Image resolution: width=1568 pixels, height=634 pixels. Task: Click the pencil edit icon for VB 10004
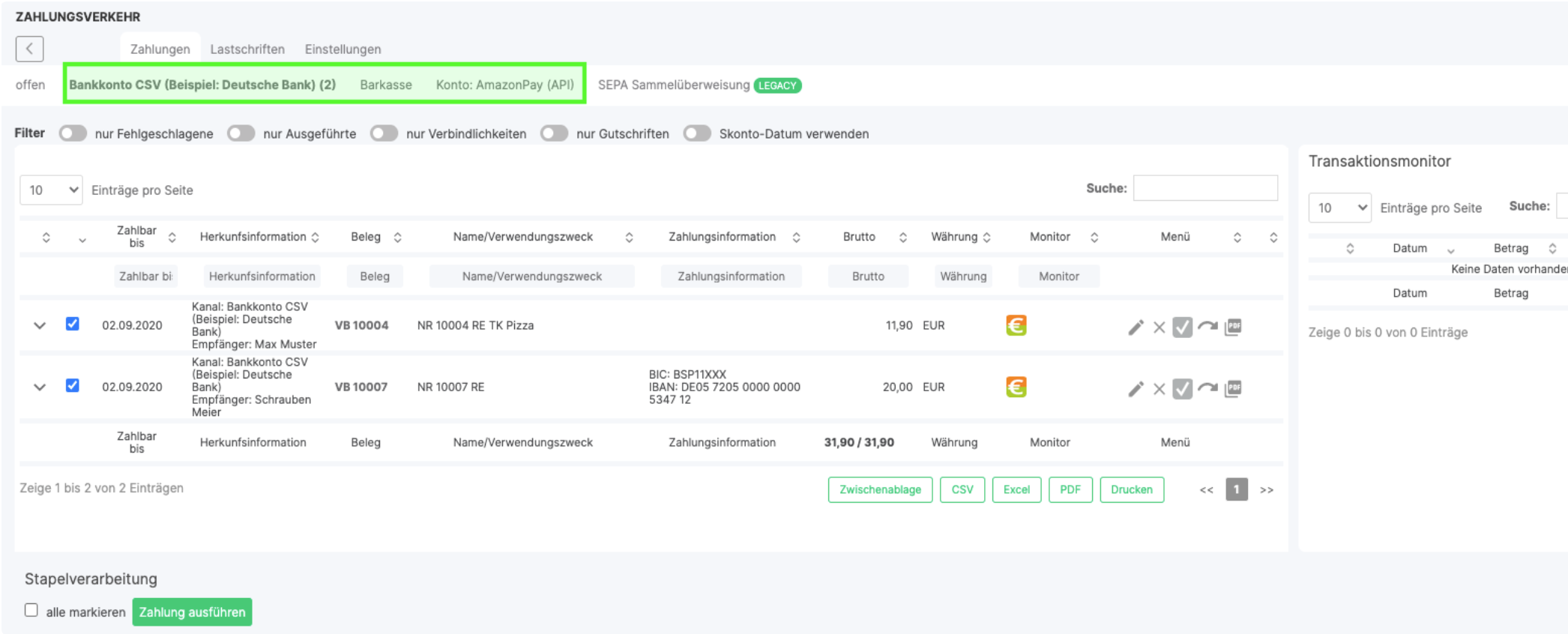tap(1136, 327)
